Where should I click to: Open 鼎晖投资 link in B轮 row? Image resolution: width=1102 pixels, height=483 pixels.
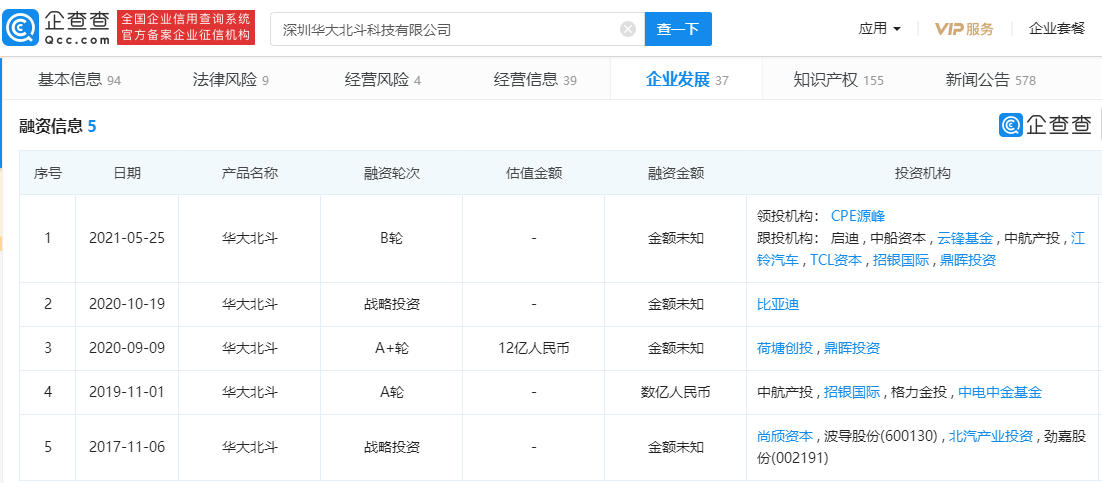(968, 260)
